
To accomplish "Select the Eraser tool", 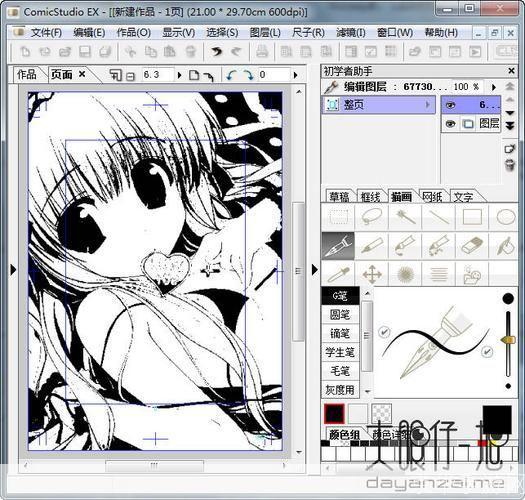I will [472, 245].
